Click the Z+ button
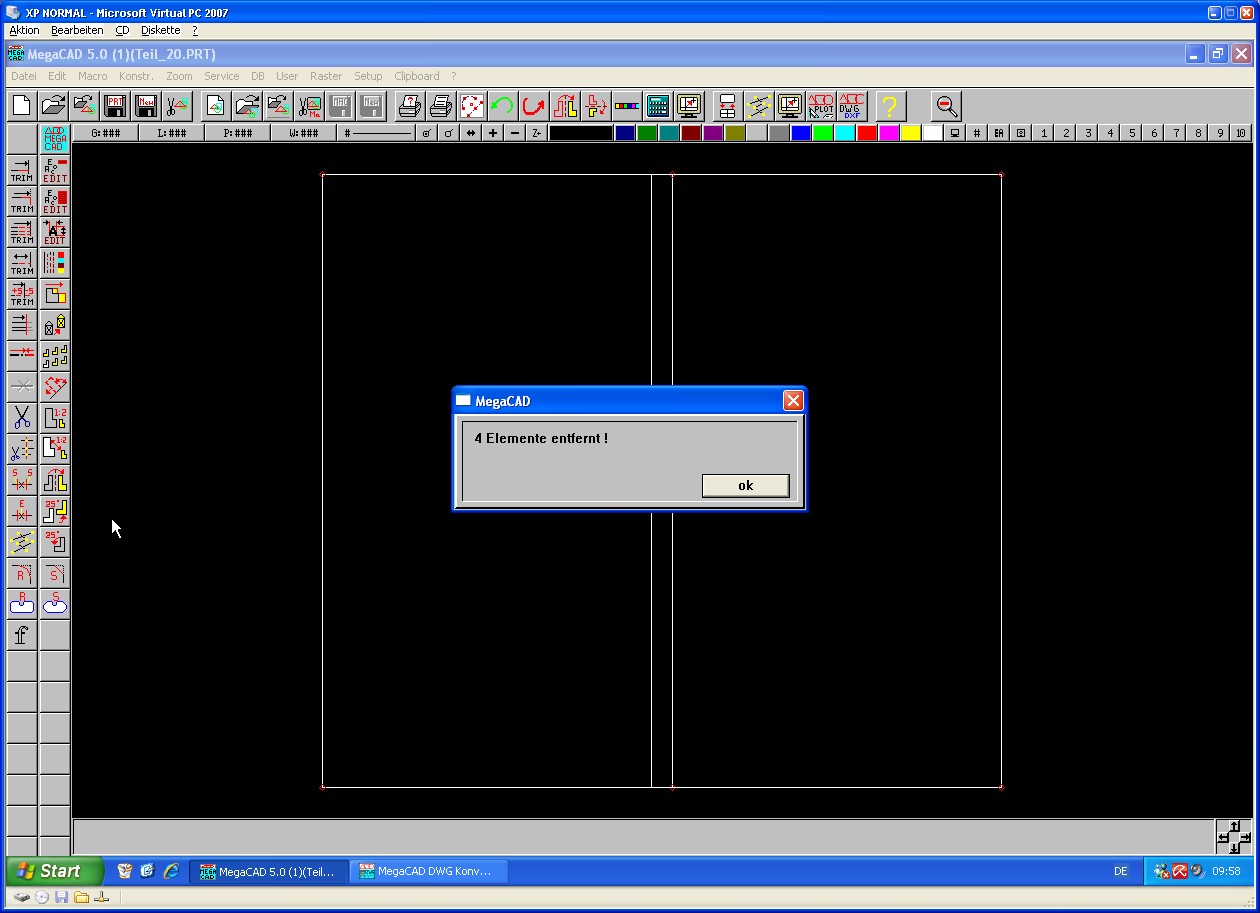The image size is (1260, 913). click(537, 133)
